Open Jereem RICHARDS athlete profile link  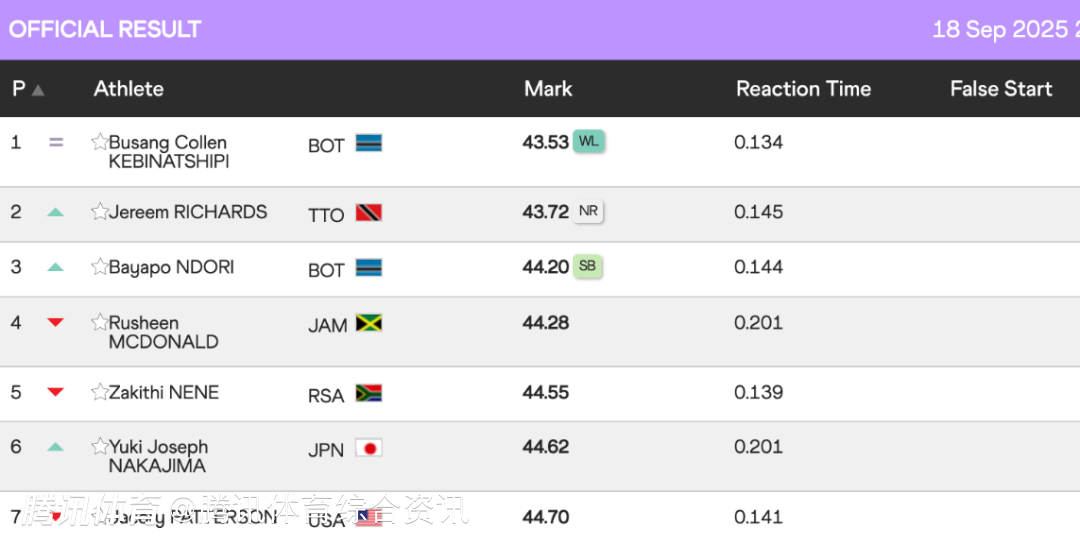[188, 212]
